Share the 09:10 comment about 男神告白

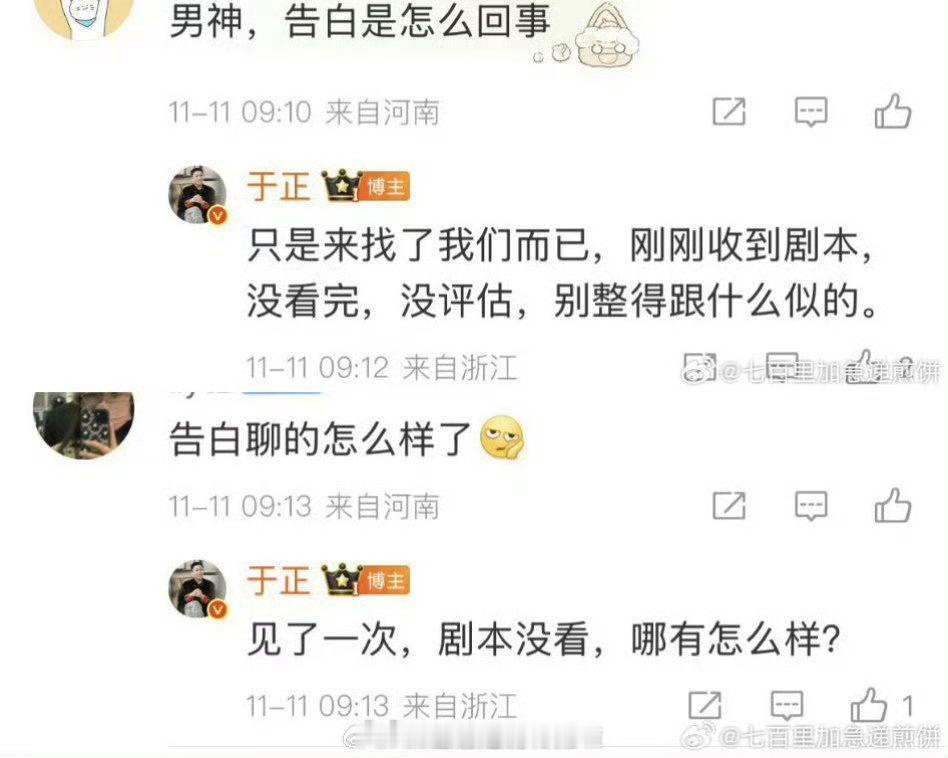[x=729, y=112]
